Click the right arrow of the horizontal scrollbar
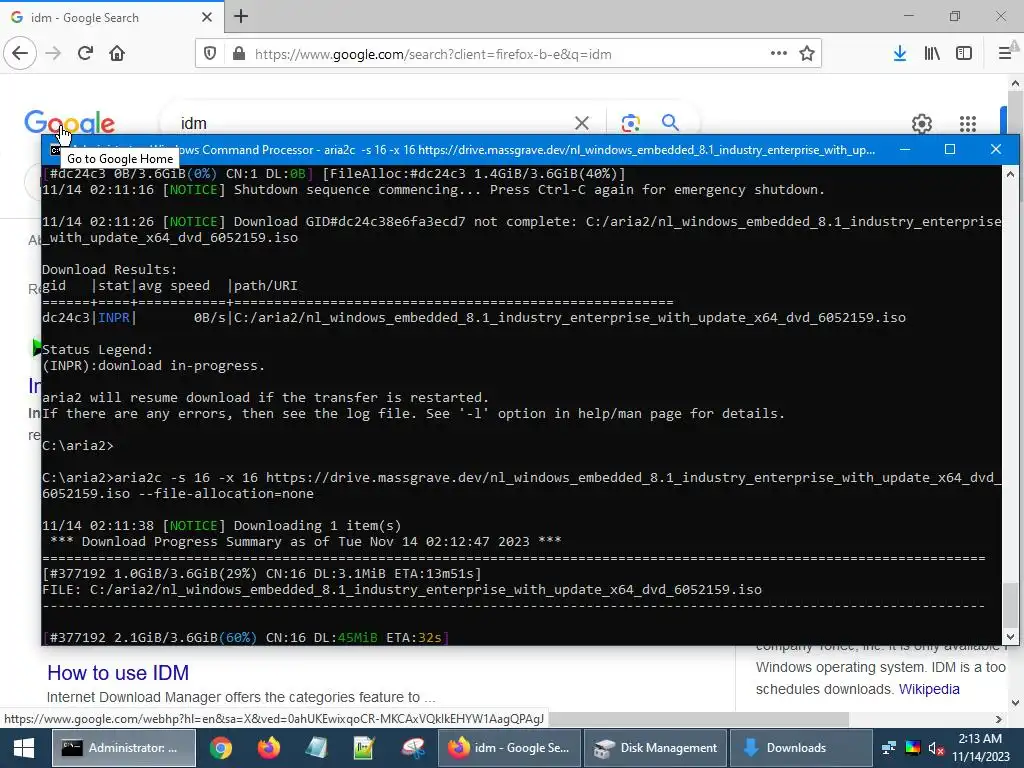Image resolution: width=1024 pixels, height=768 pixels. [x=999, y=719]
